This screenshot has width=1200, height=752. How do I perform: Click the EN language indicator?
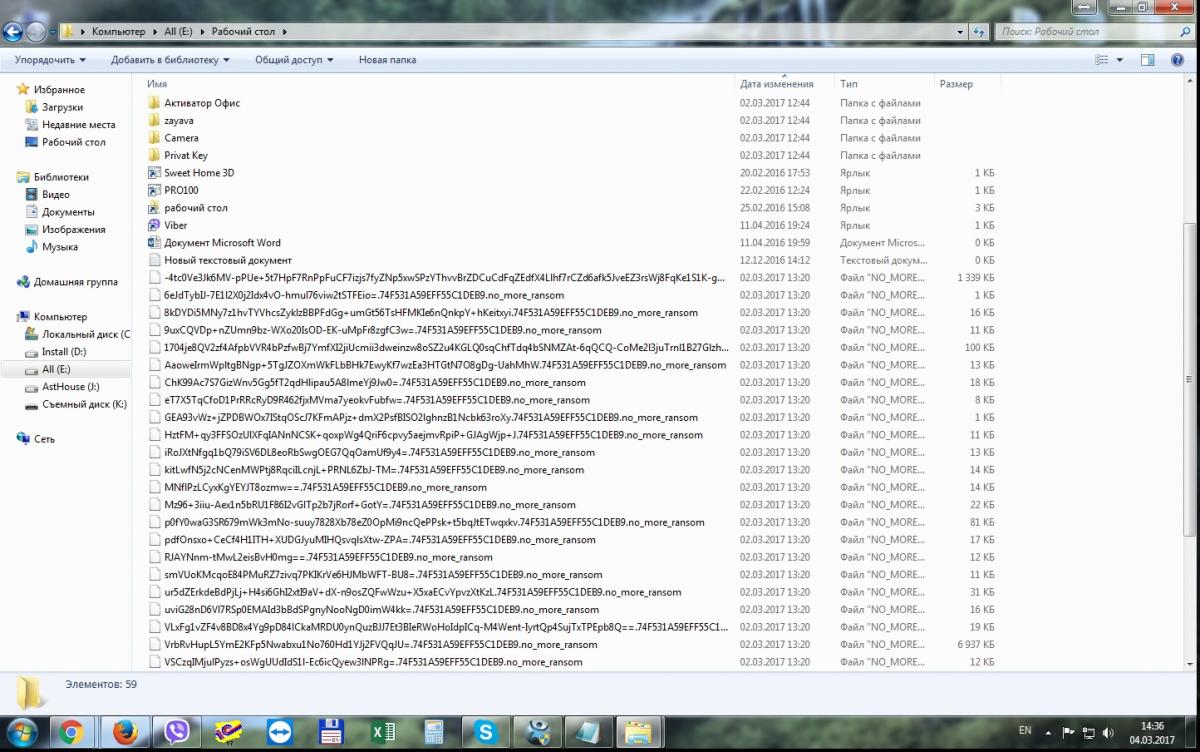point(1025,730)
